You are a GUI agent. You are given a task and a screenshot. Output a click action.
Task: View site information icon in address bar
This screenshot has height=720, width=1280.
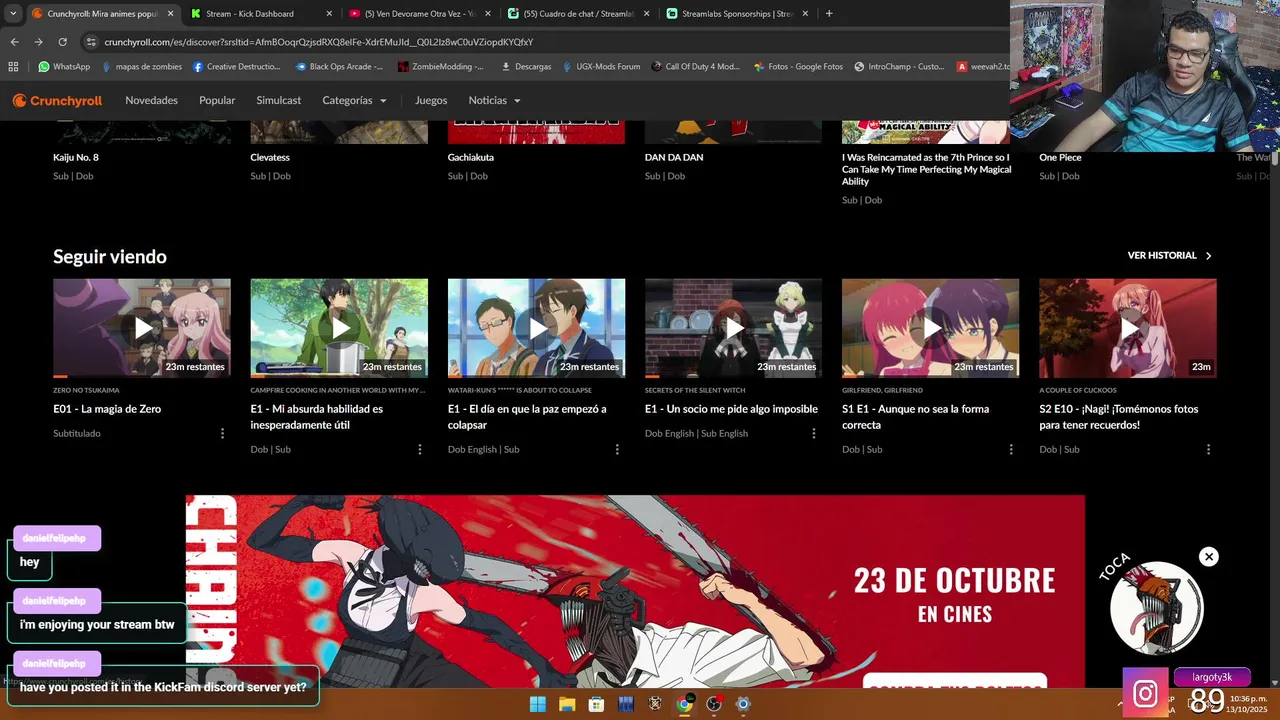click(x=91, y=42)
